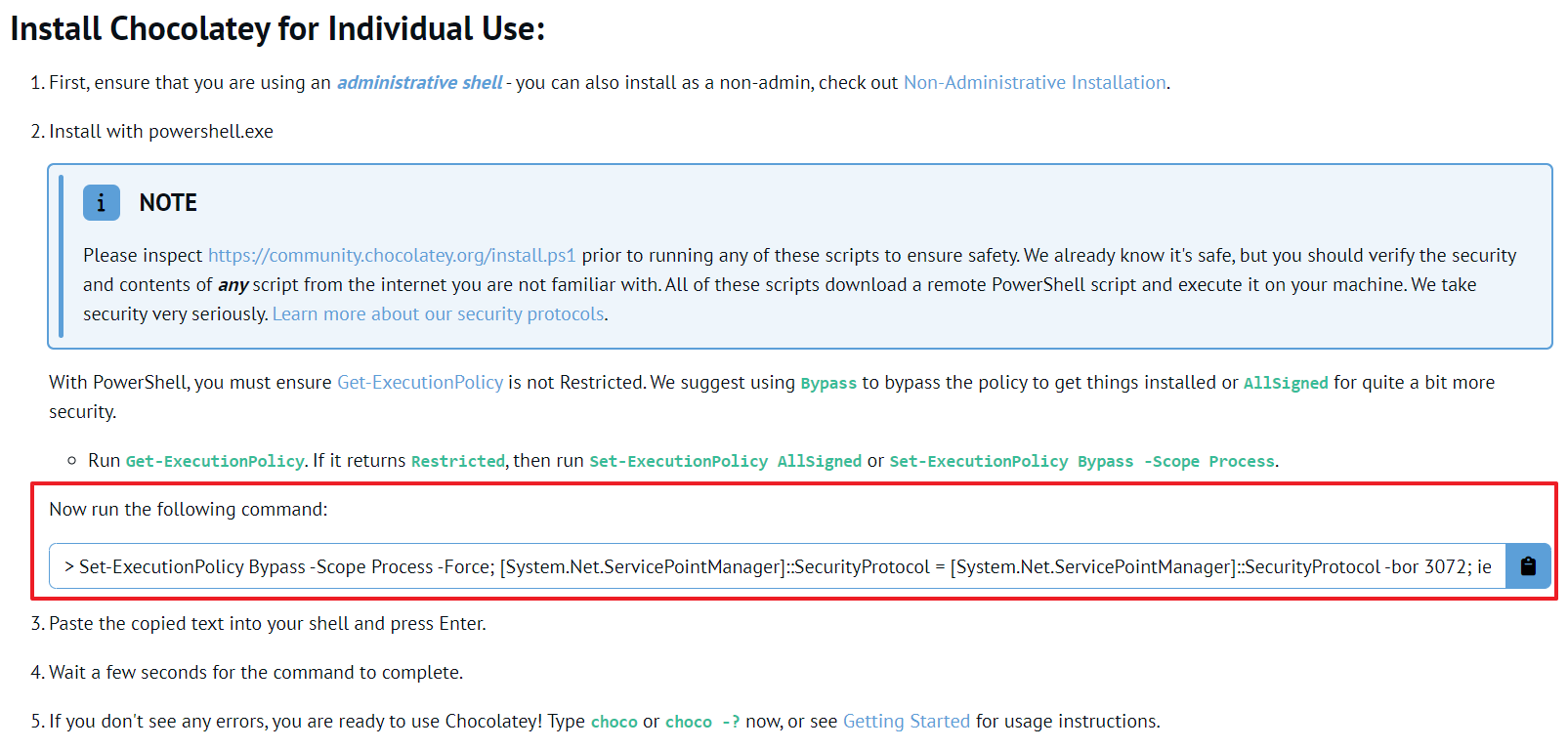Click the italic 'any' word in note
The width and height of the screenshot is (1568, 749).
pos(233,285)
